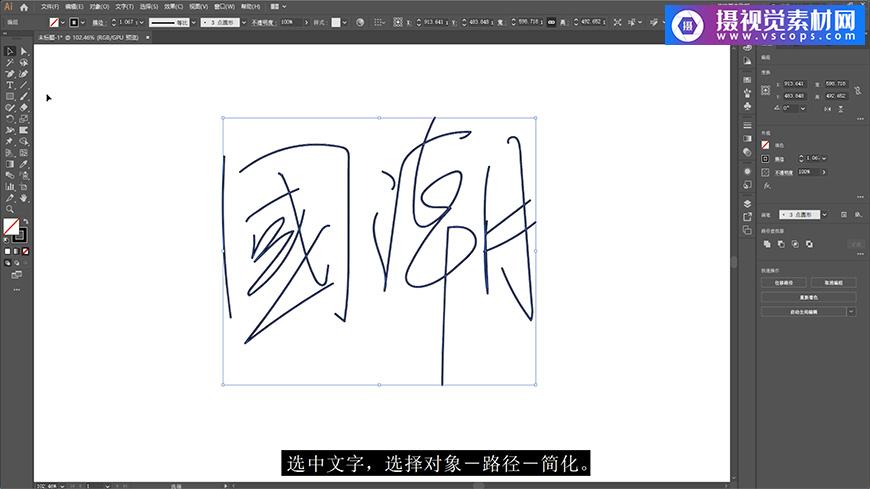This screenshot has height=489, width=870.
Task: Open stroke weight dropdown in control bar
Action: click(141, 22)
